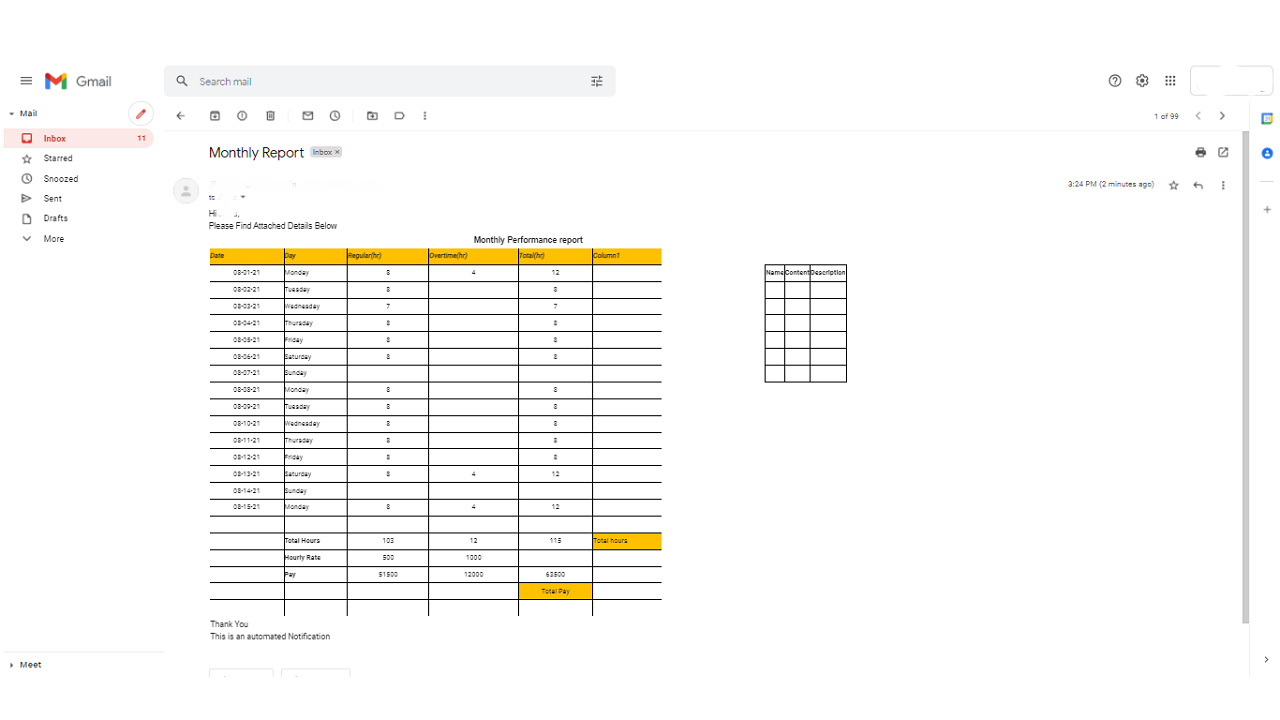Image resolution: width=1280 pixels, height=720 pixels.
Task: Go back to Inbox with arrow
Action: (x=181, y=116)
